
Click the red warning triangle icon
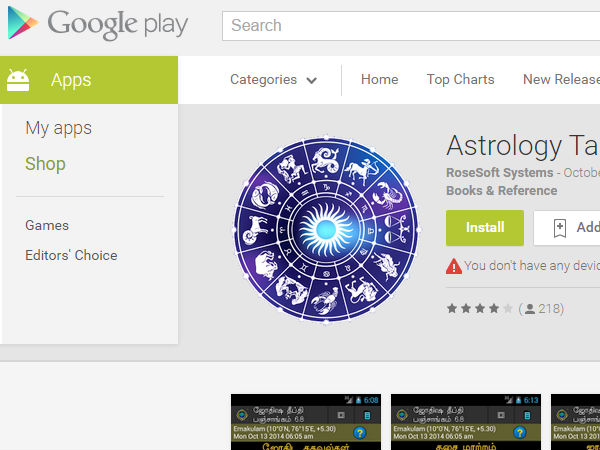coord(454,266)
